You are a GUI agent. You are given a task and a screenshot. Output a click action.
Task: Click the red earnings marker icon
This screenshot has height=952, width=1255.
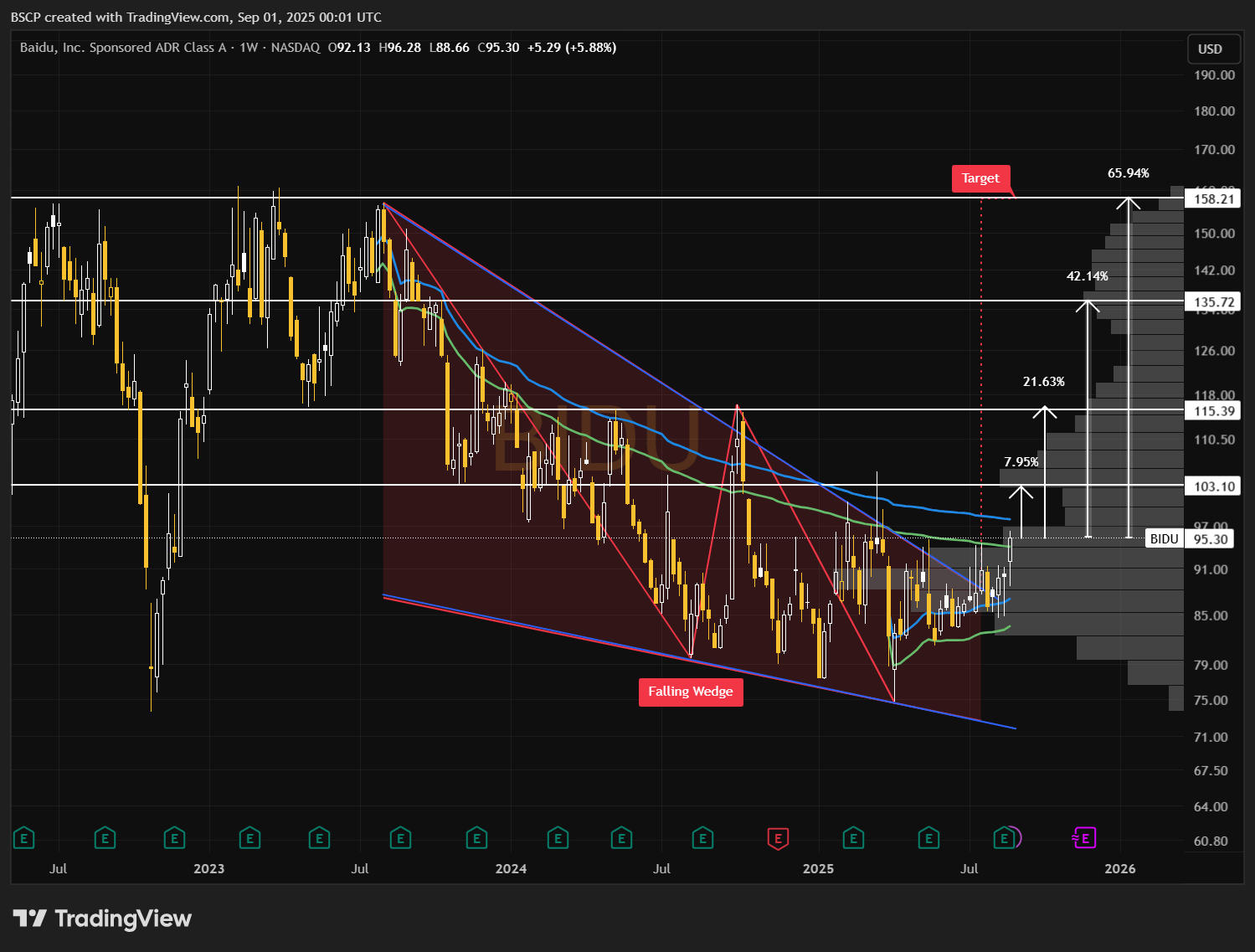click(x=779, y=837)
